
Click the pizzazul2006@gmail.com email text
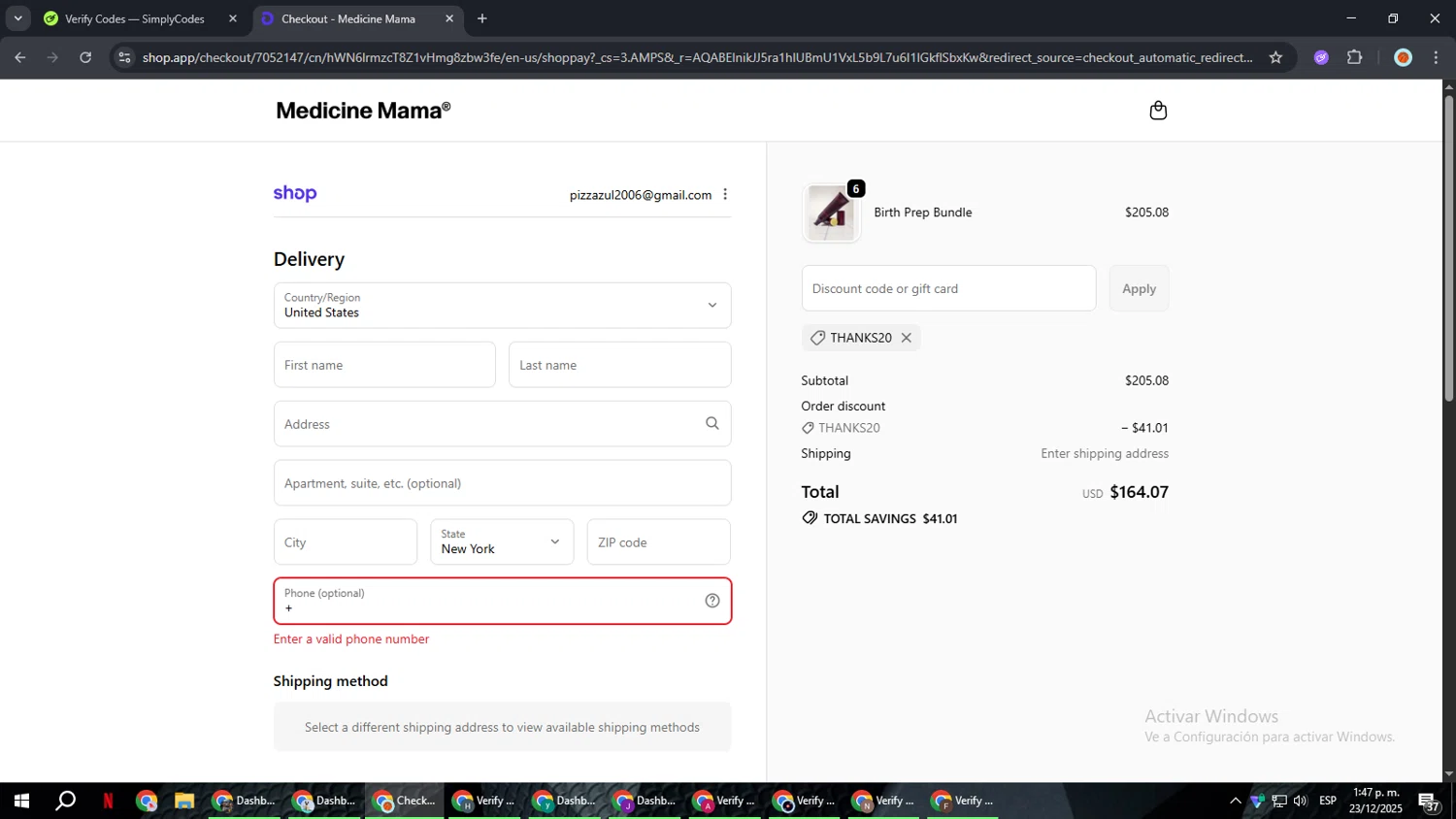(x=641, y=195)
